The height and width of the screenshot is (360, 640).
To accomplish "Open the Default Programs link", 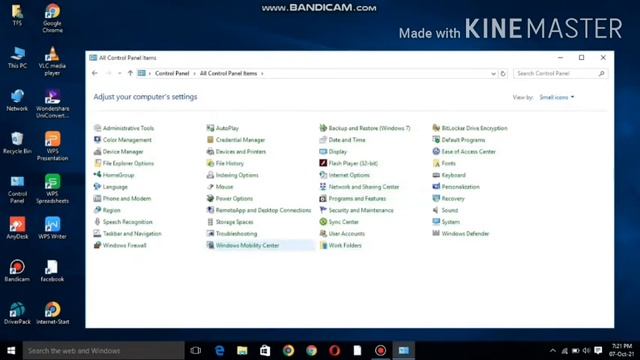I will [x=463, y=140].
